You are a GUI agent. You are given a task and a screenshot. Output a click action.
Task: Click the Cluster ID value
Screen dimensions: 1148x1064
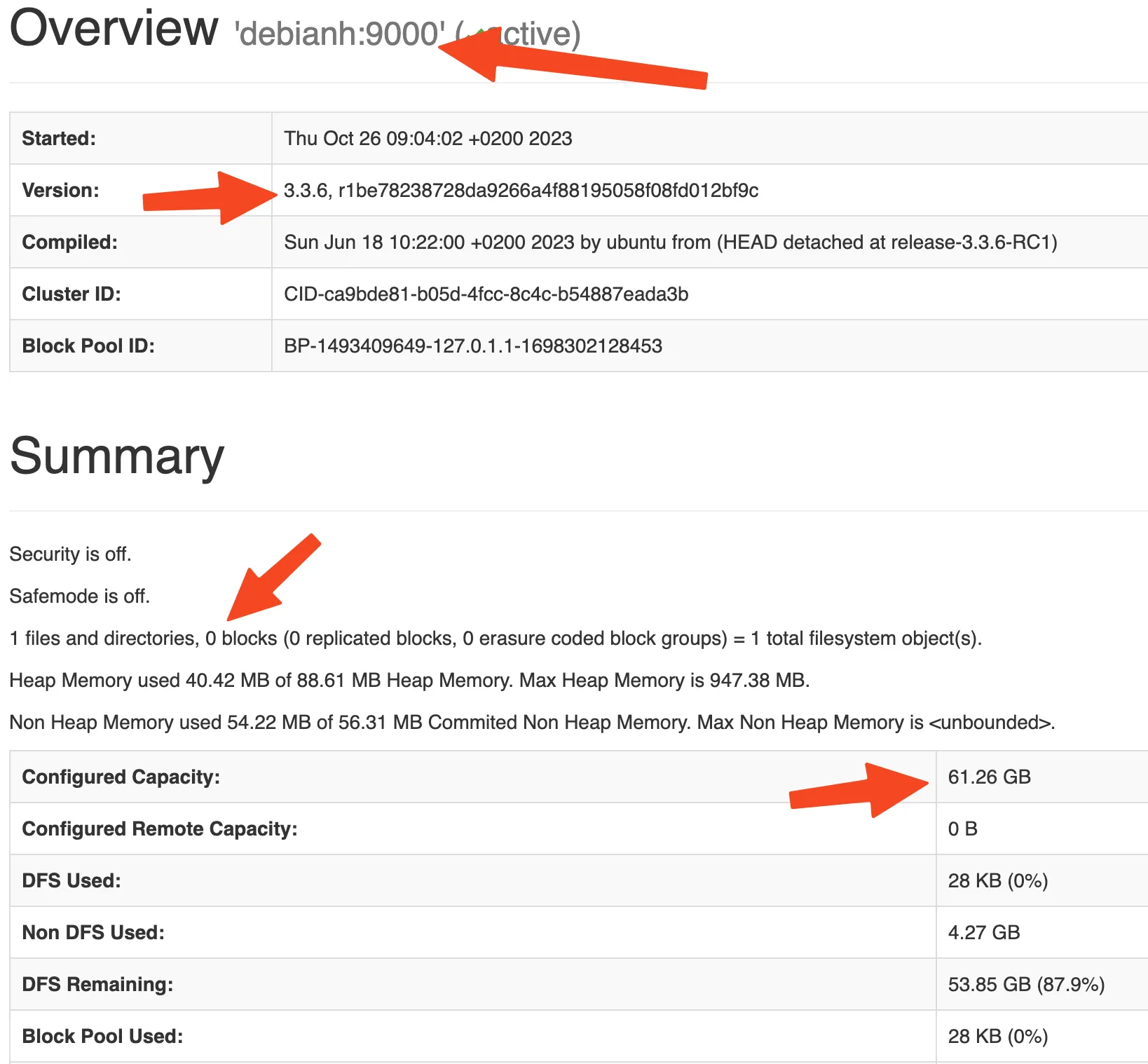point(486,294)
